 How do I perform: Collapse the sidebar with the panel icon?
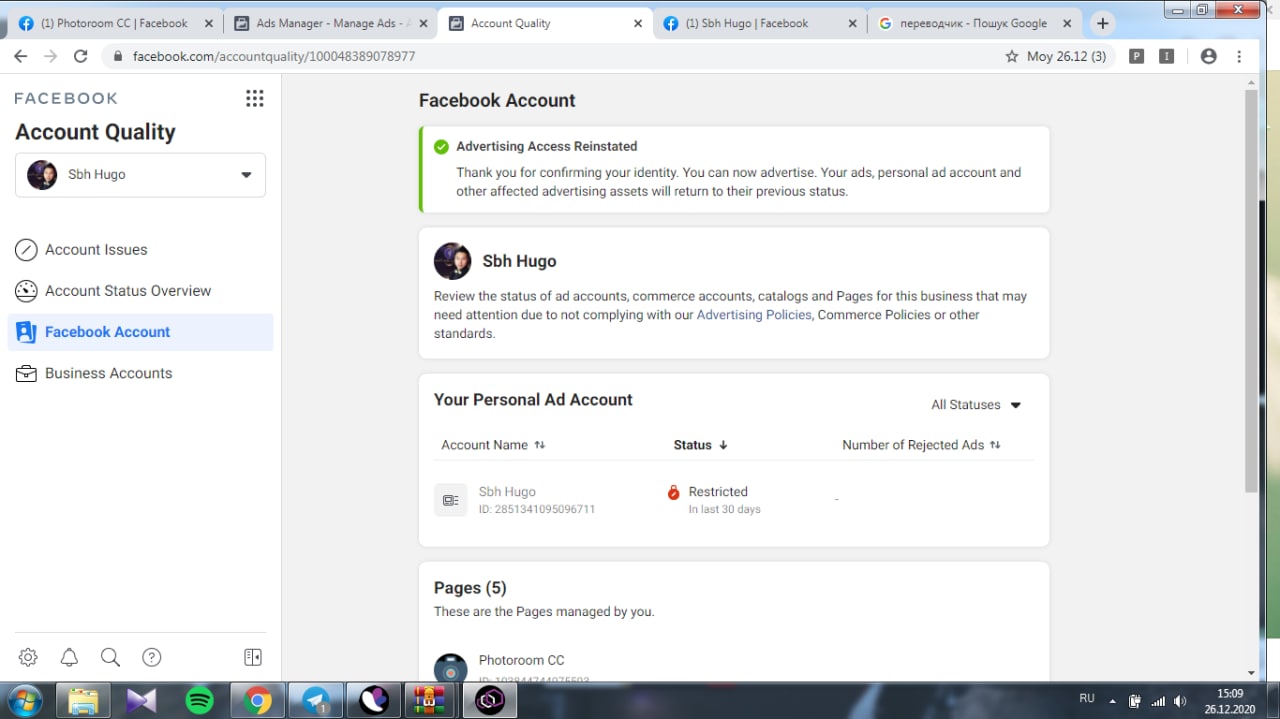pyautogui.click(x=253, y=657)
